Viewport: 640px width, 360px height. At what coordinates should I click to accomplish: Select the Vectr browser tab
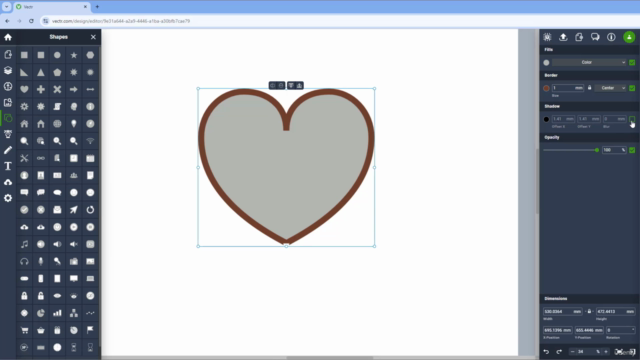[52, 7]
